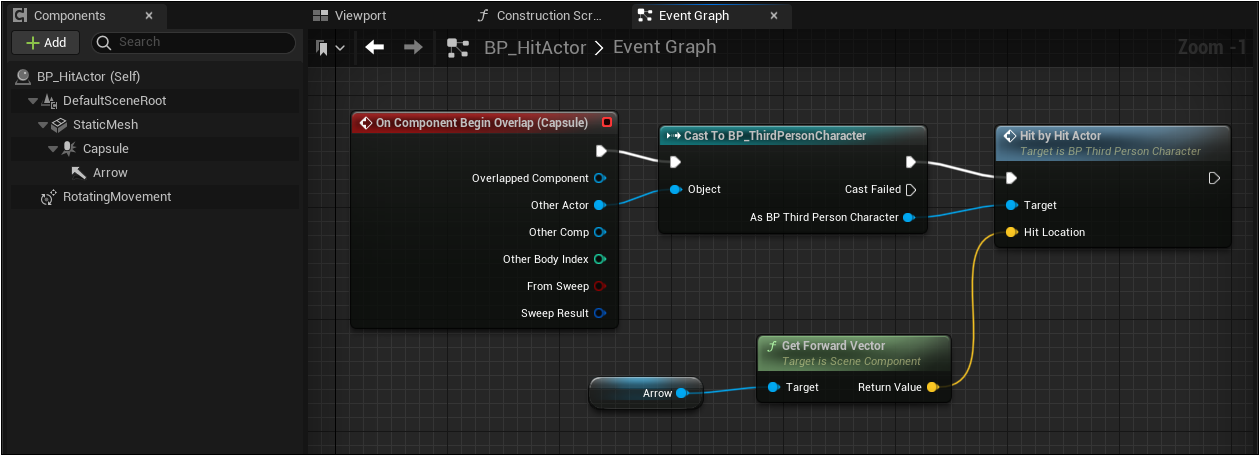The height and width of the screenshot is (456, 1260).
Task: Click As BP Third Person Character pin
Action: coord(908,217)
